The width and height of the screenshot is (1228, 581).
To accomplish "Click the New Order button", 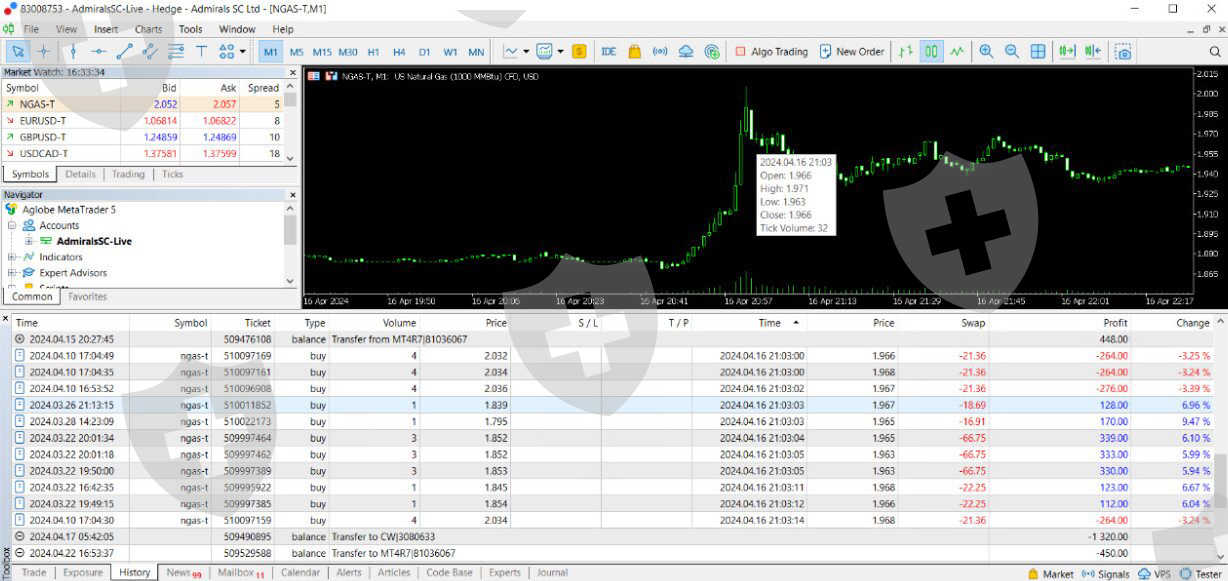I will (x=851, y=51).
